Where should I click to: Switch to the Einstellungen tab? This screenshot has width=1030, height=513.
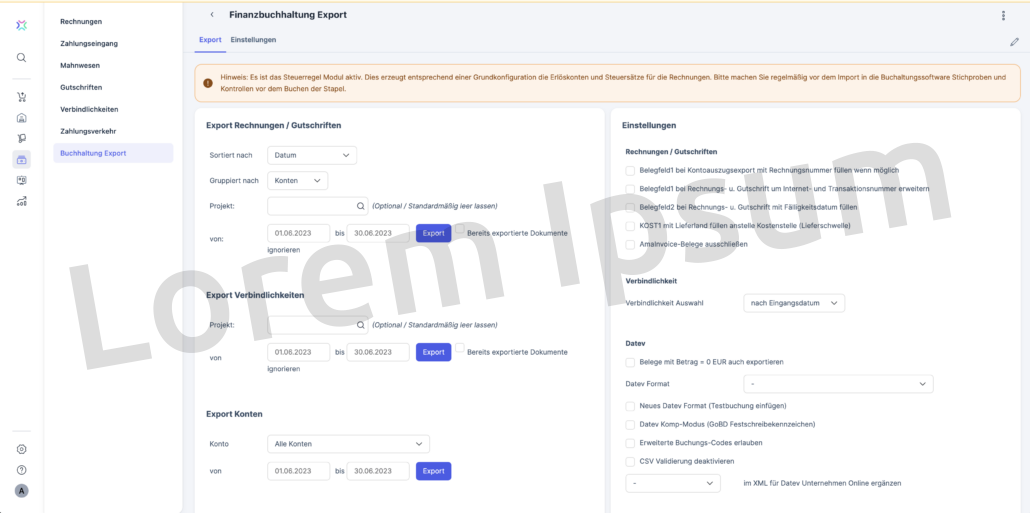coord(253,40)
